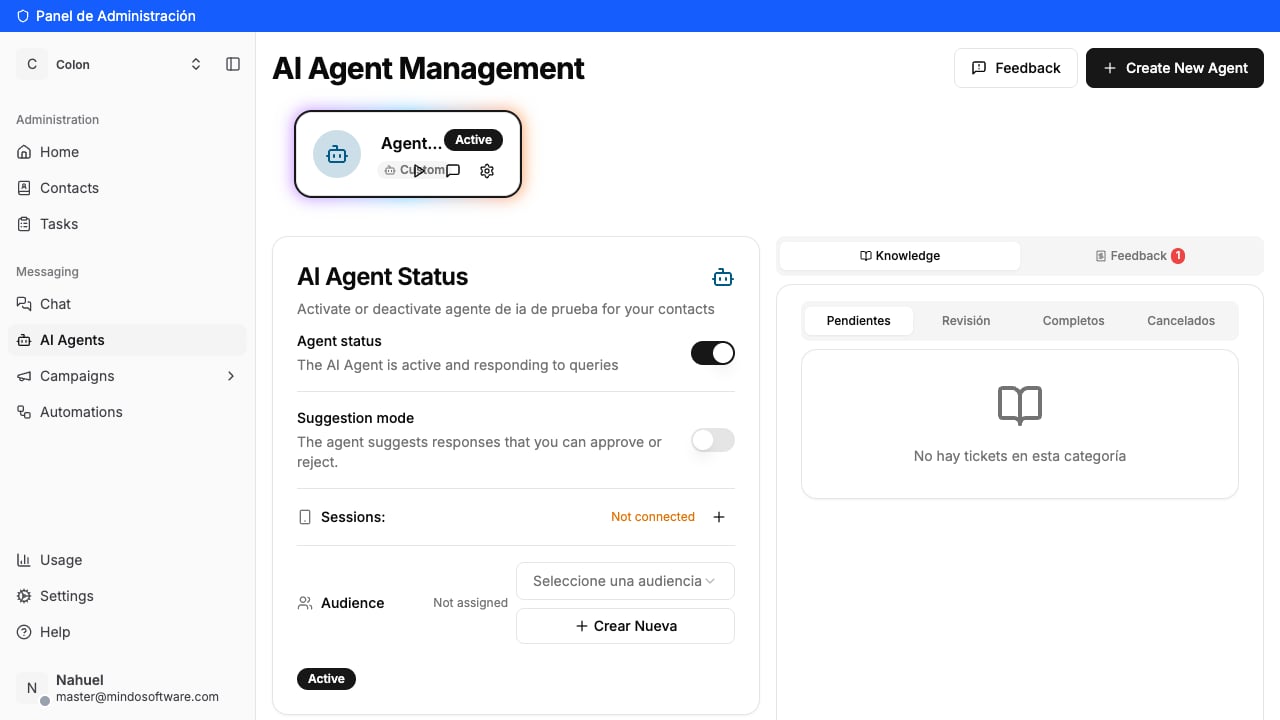The height and width of the screenshot is (720, 1280).
Task: Open Automations via its workflow icon
Action: (24, 412)
